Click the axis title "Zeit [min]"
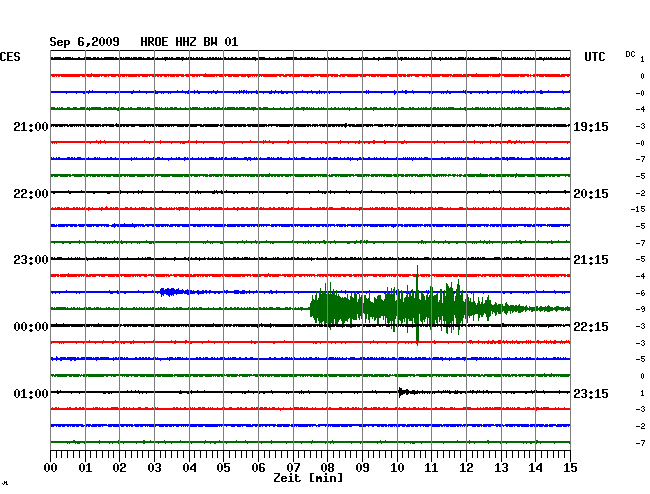Viewport: 650px width, 494px height. click(308, 478)
